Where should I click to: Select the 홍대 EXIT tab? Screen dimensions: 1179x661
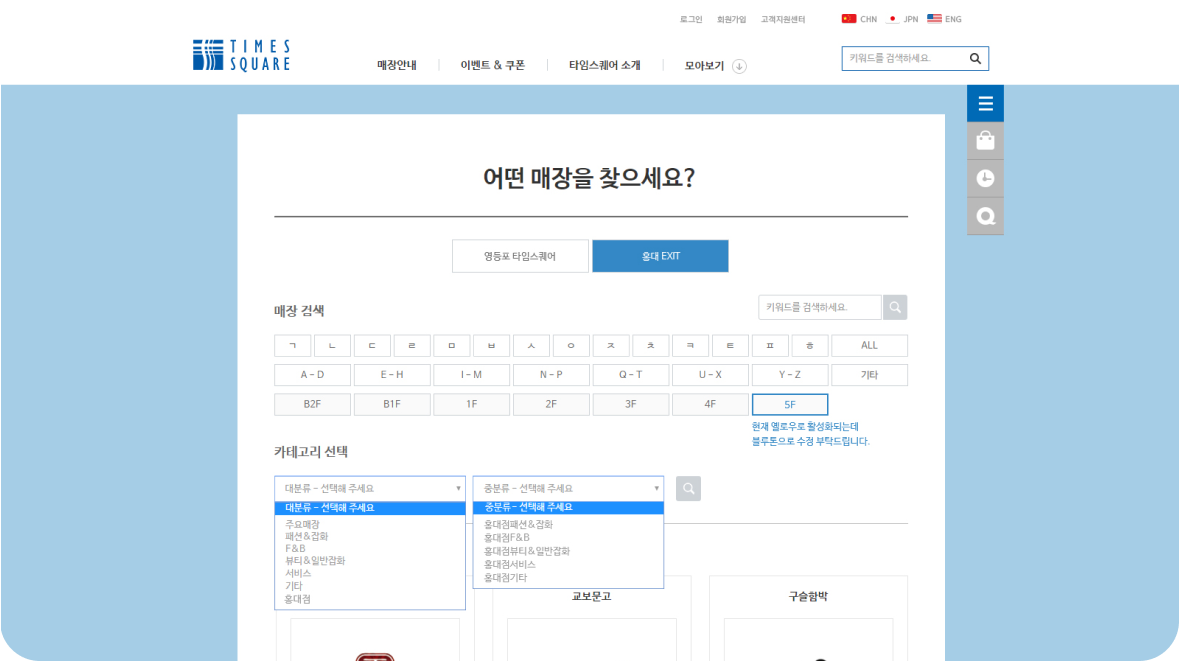coord(660,256)
